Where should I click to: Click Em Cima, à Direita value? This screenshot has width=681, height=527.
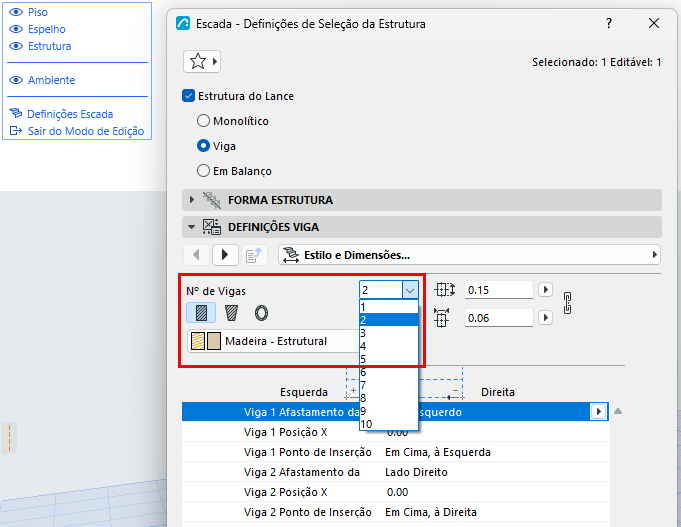[431, 512]
